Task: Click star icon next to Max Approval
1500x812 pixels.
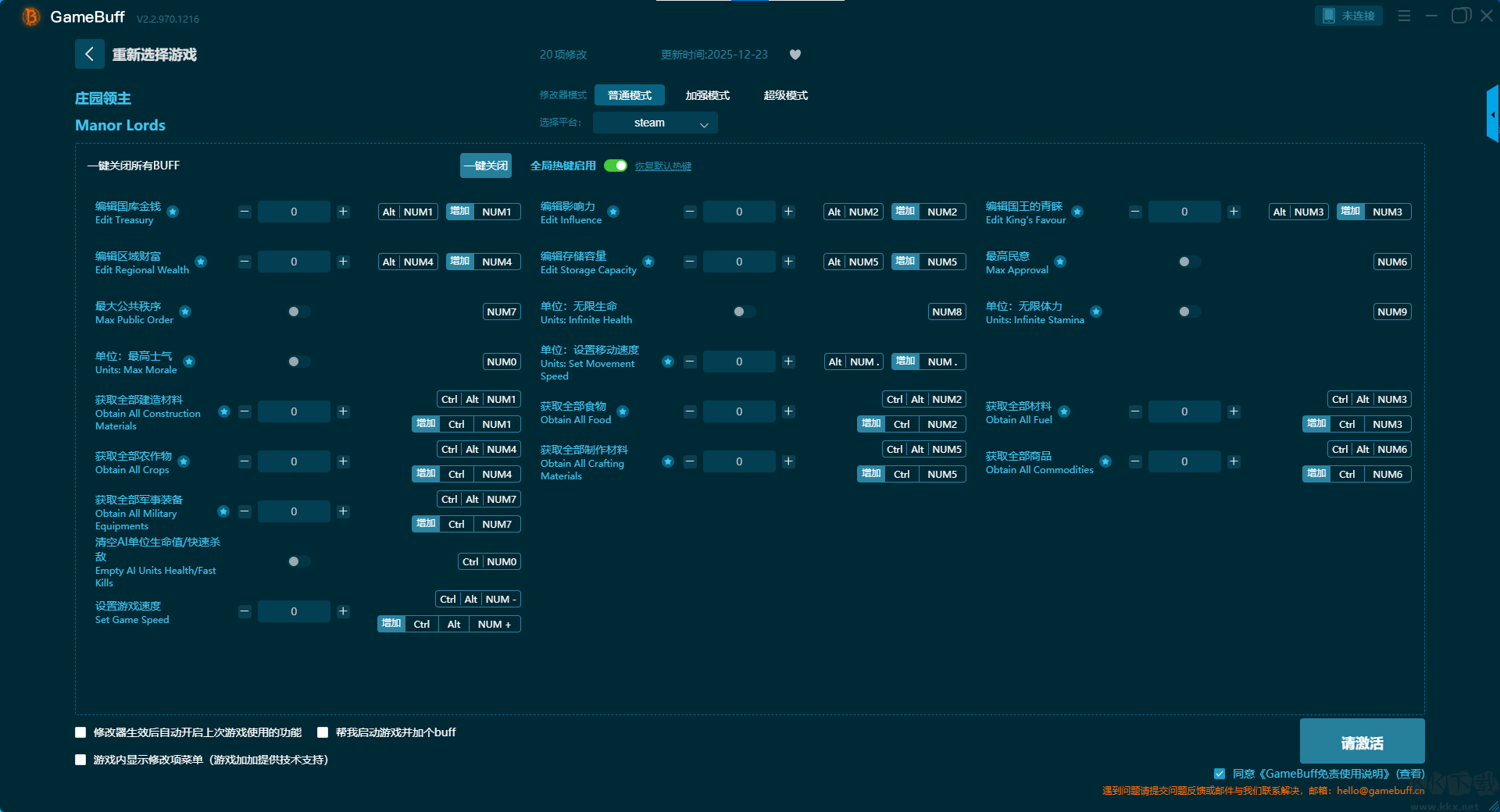Action: 1060,262
